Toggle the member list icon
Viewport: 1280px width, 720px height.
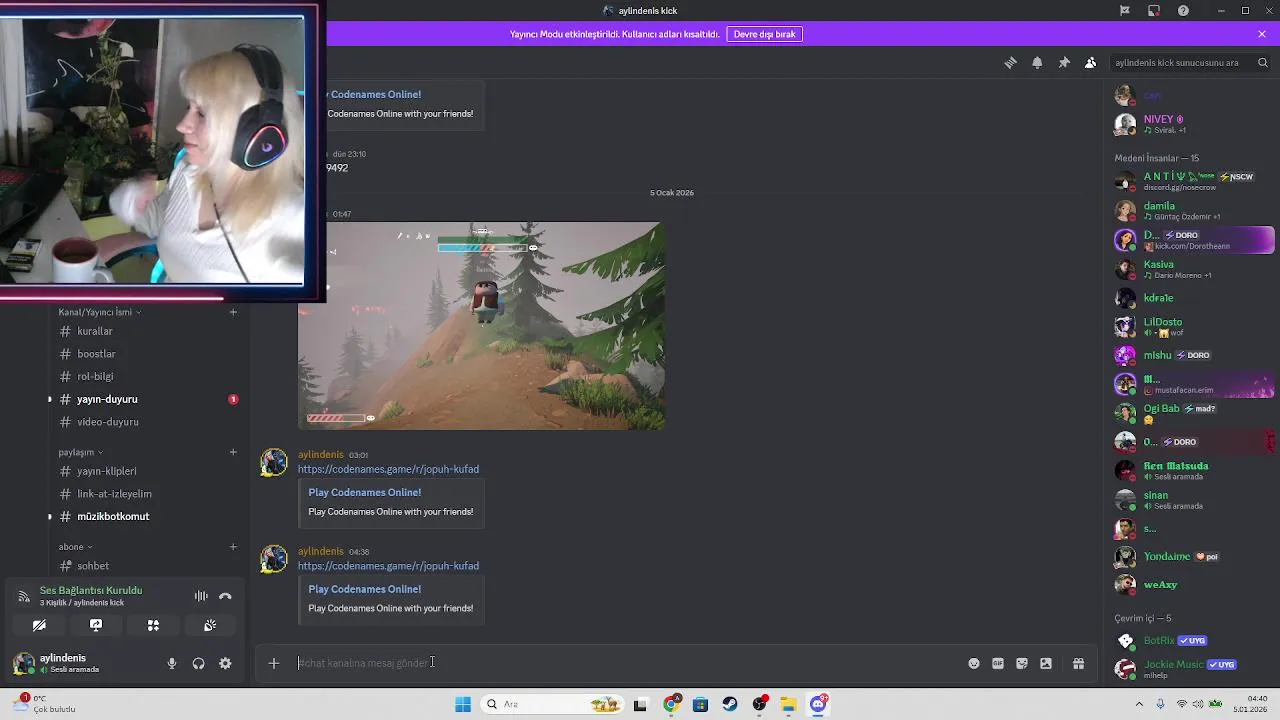click(x=1090, y=62)
